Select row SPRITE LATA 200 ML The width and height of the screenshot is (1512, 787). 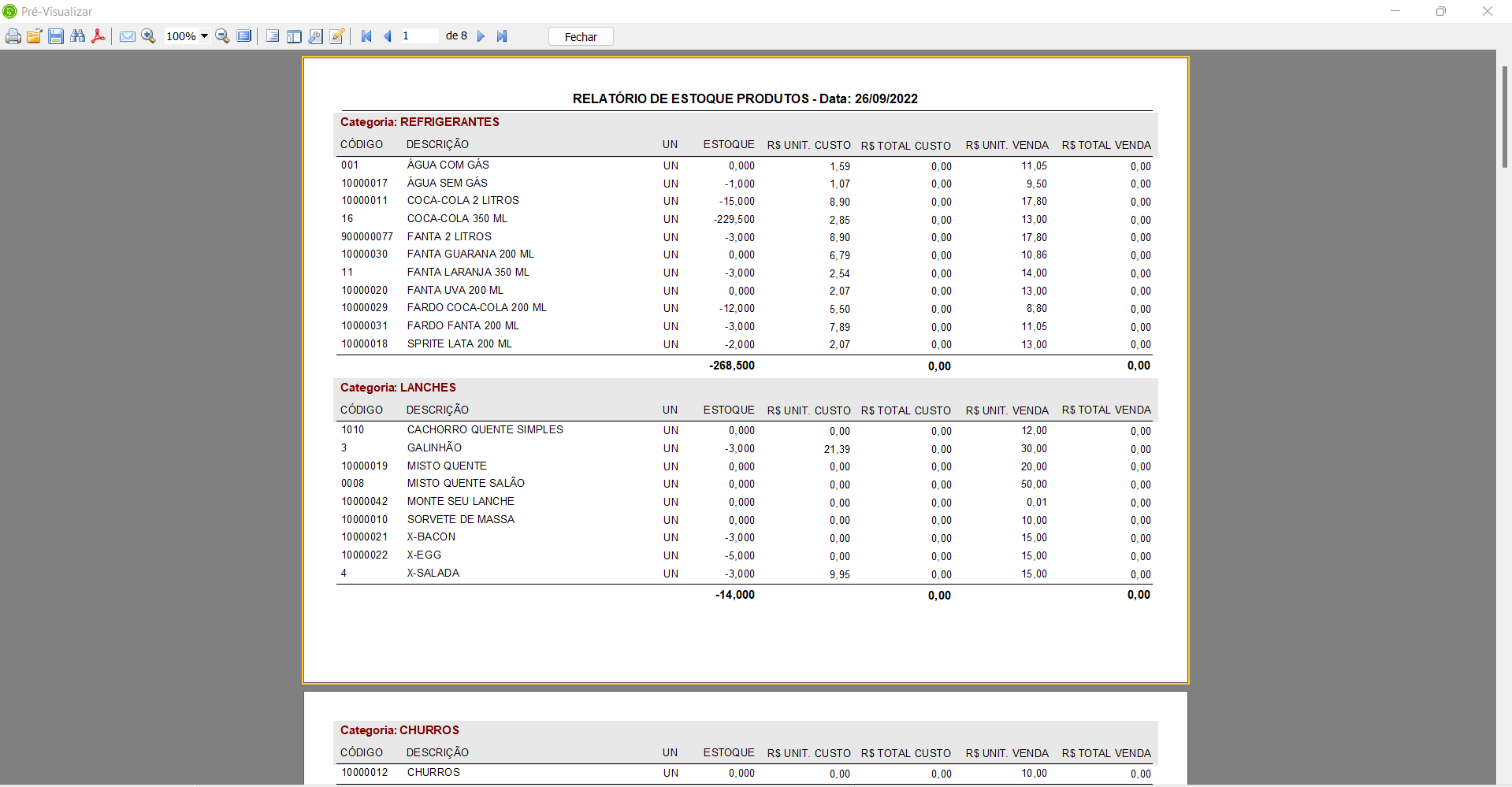(745, 344)
